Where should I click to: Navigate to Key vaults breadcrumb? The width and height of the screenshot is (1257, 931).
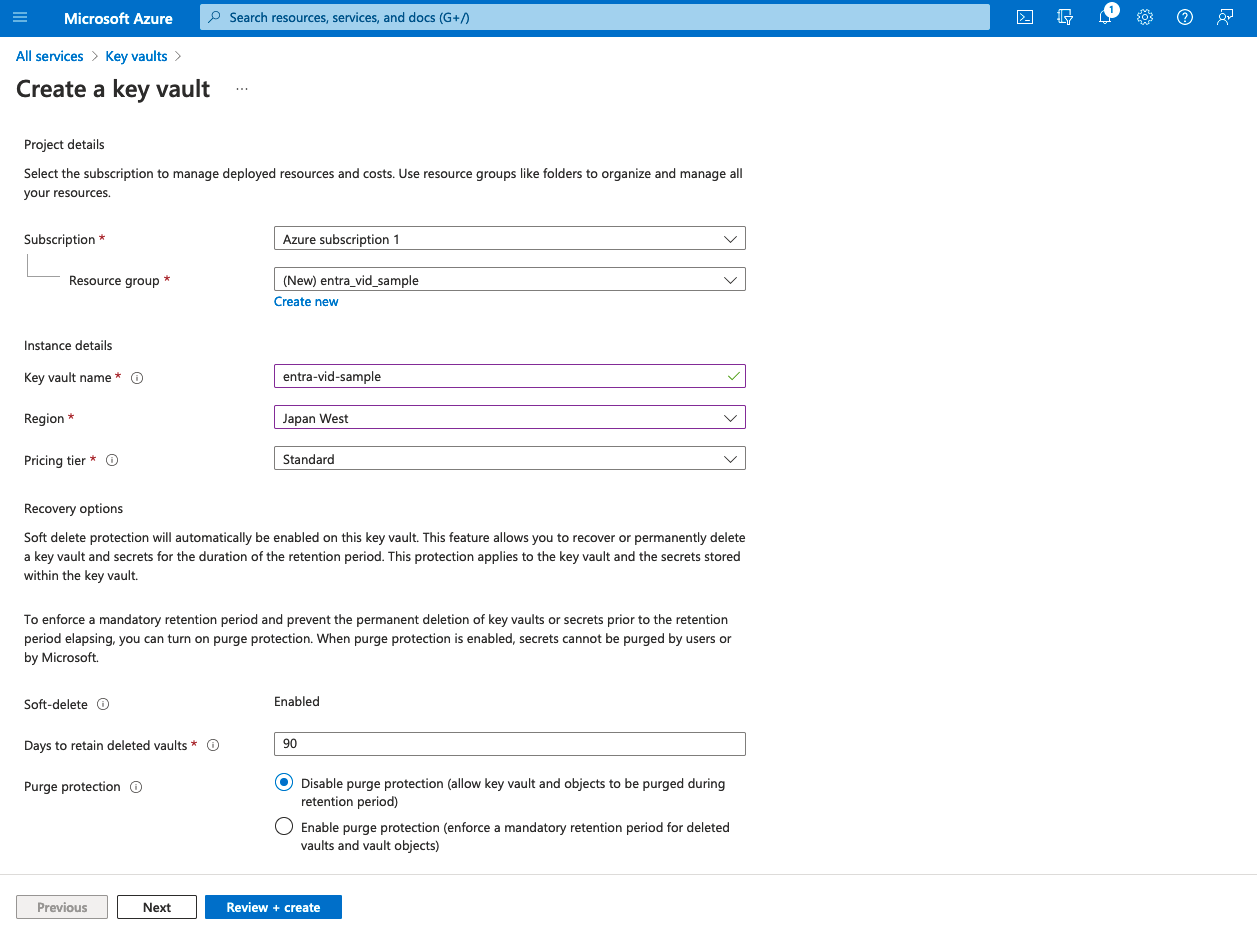tap(136, 56)
